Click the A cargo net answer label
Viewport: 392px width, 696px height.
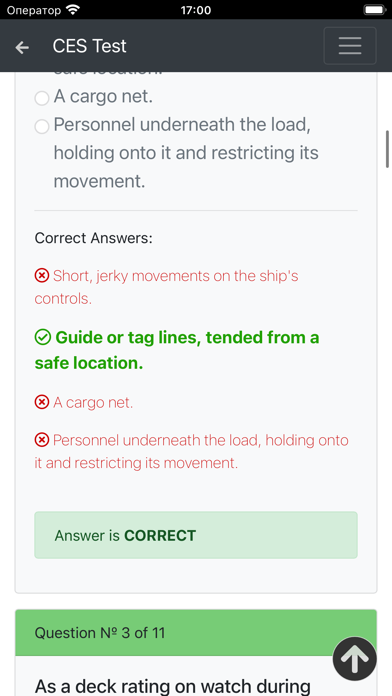pos(103,96)
